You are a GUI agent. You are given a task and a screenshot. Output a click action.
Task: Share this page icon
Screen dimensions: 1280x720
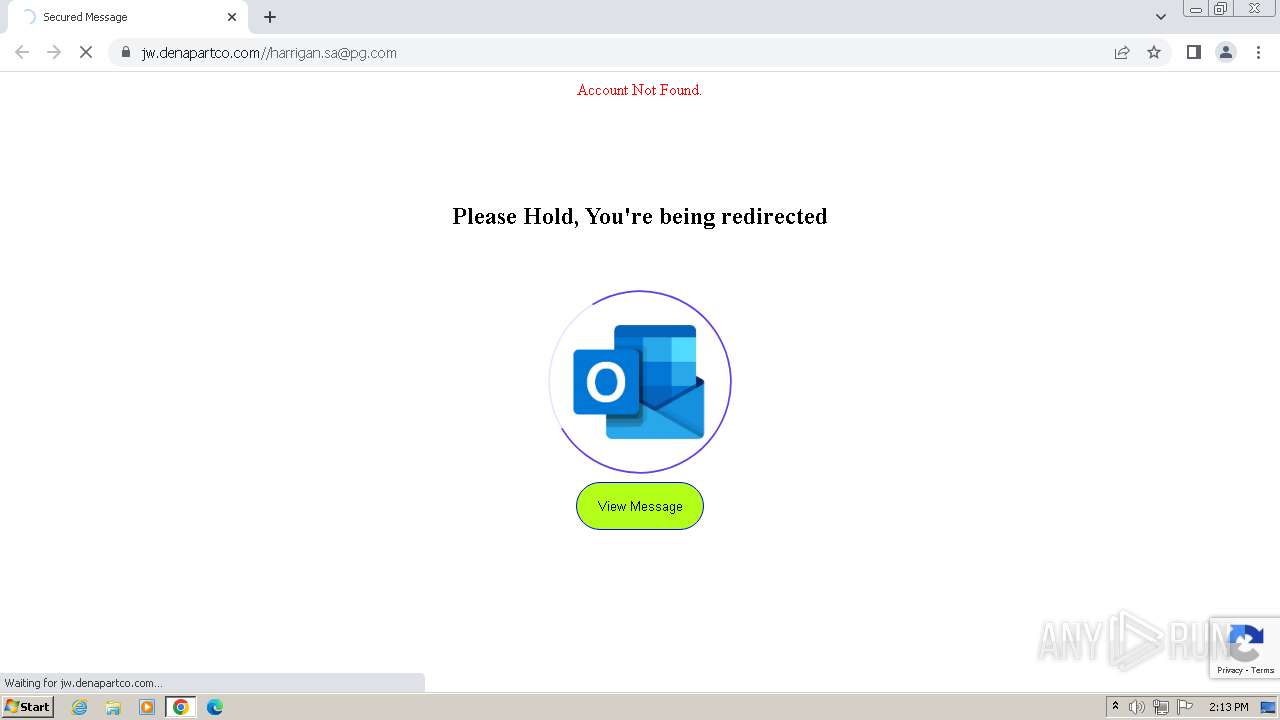pyautogui.click(x=1122, y=52)
